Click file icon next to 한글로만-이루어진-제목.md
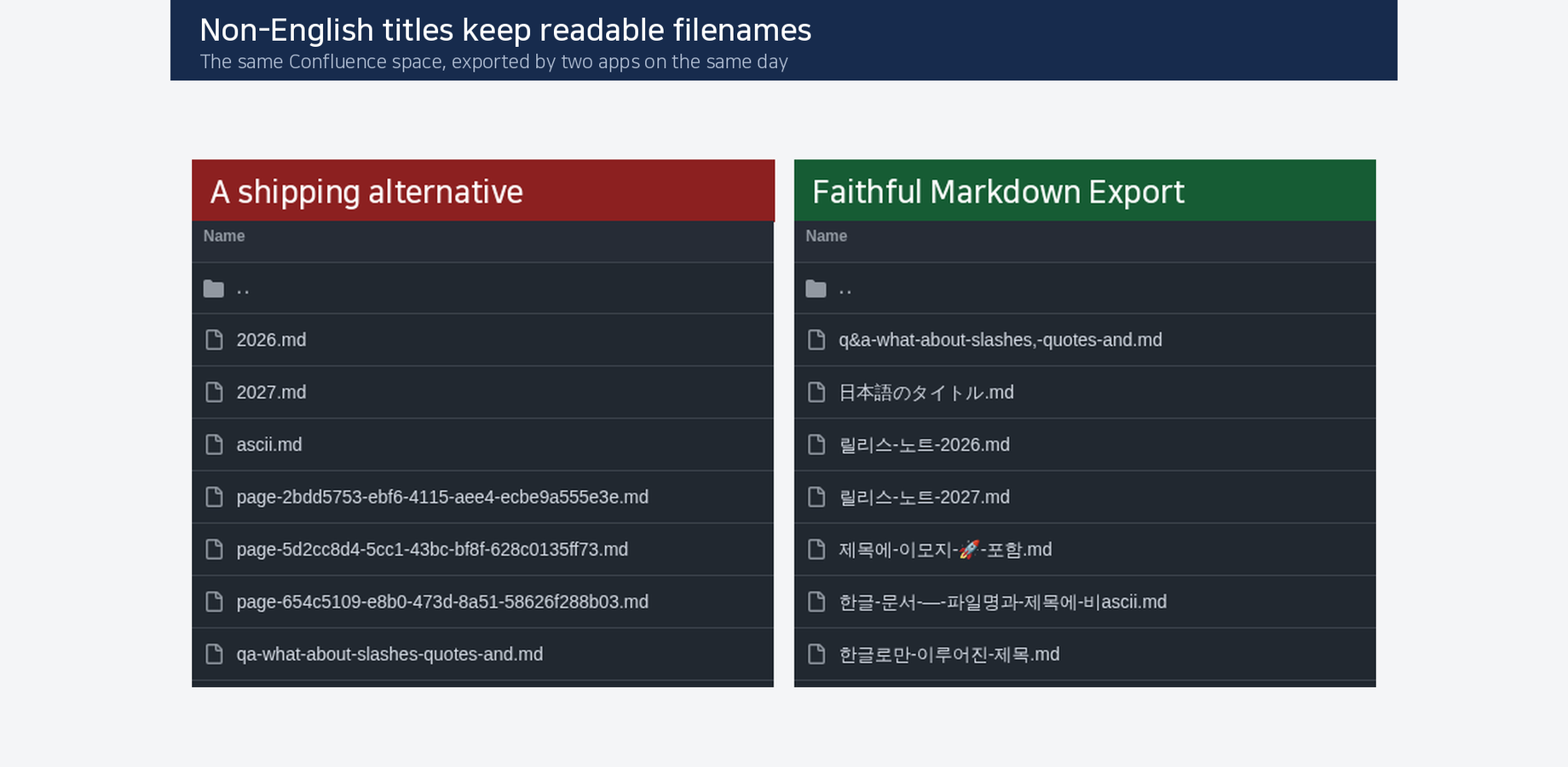The image size is (1568, 767). (816, 655)
